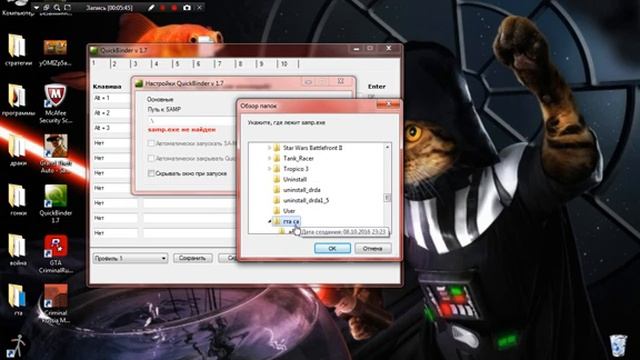This screenshot has width=640, height=360.
Task: Close the recording toolbar with its X
Action: (x=199, y=7)
